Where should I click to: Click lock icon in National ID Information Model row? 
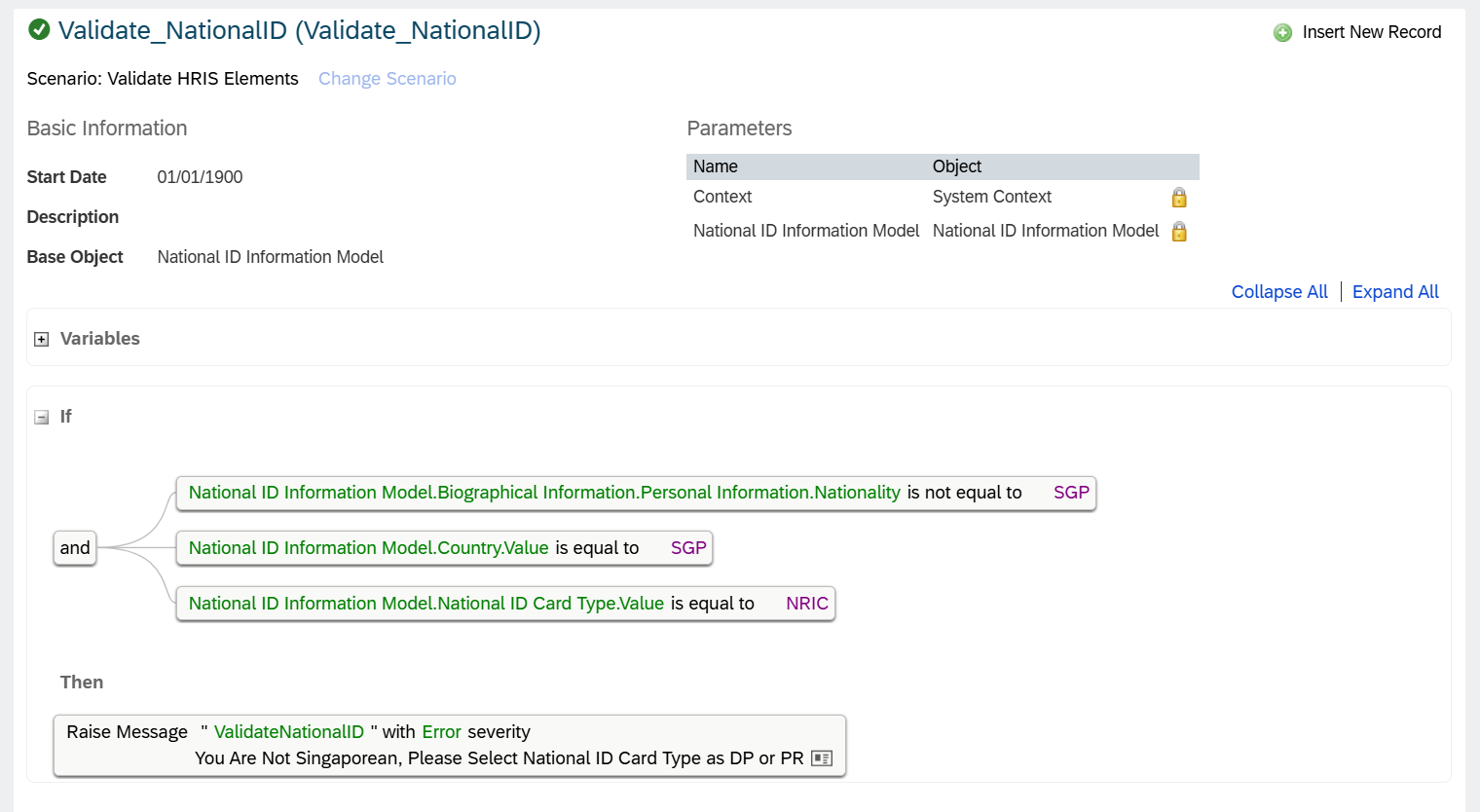click(1179, 232)
